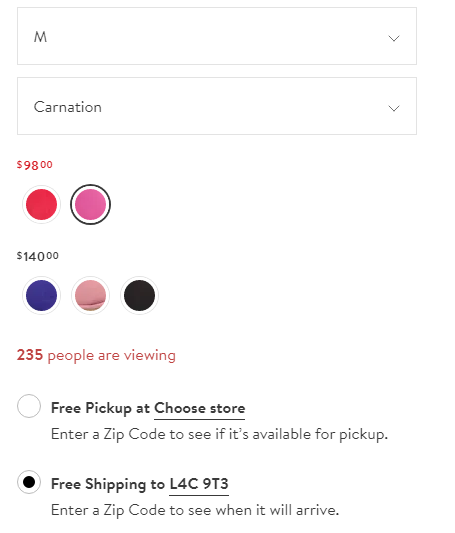Image resolution: width=455 pixels, height=533 pixels.
Task: Open the Choose store link
Action: coord(199,408)
